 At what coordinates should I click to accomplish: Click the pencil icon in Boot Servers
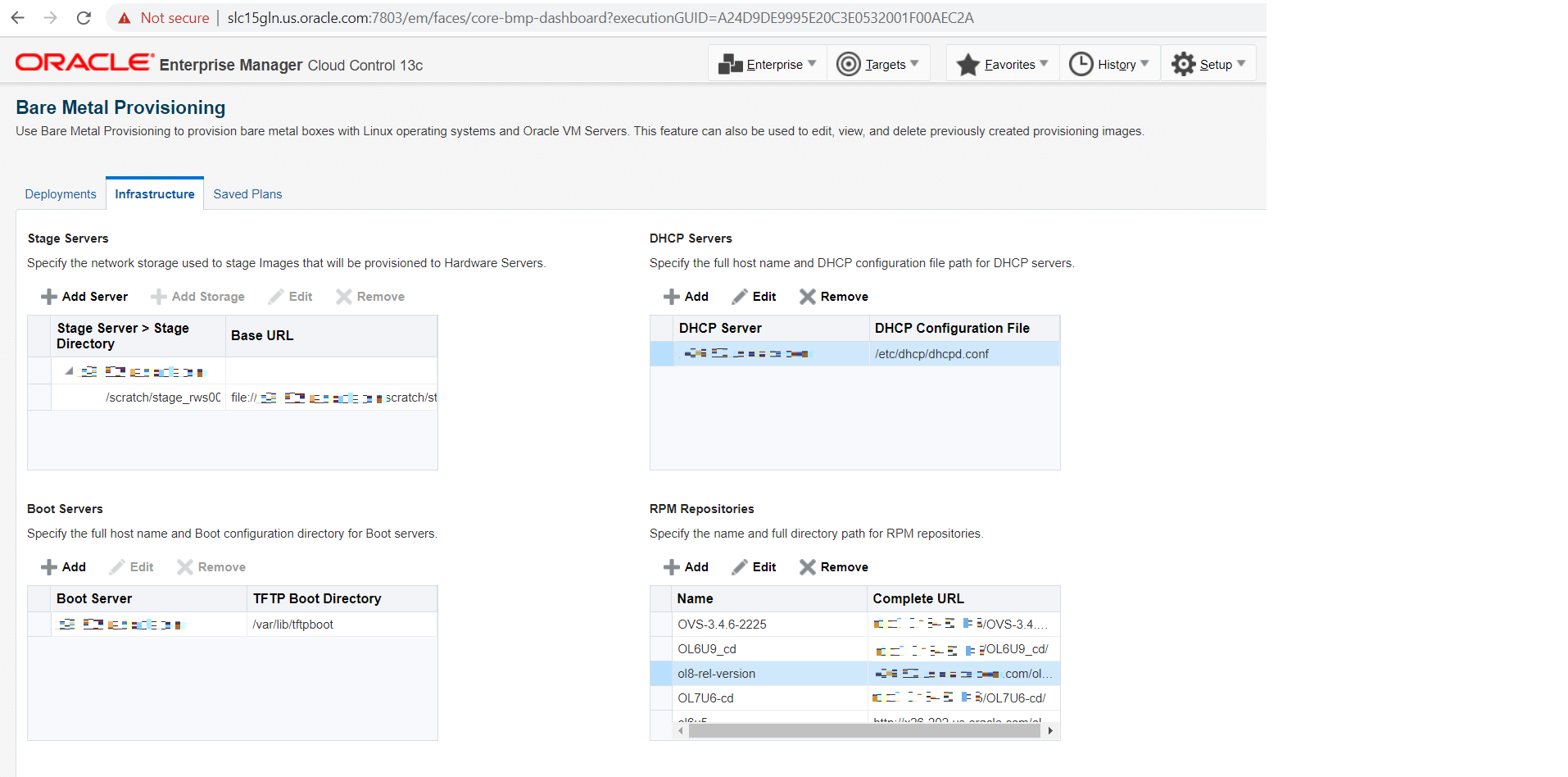click(117, 567)
